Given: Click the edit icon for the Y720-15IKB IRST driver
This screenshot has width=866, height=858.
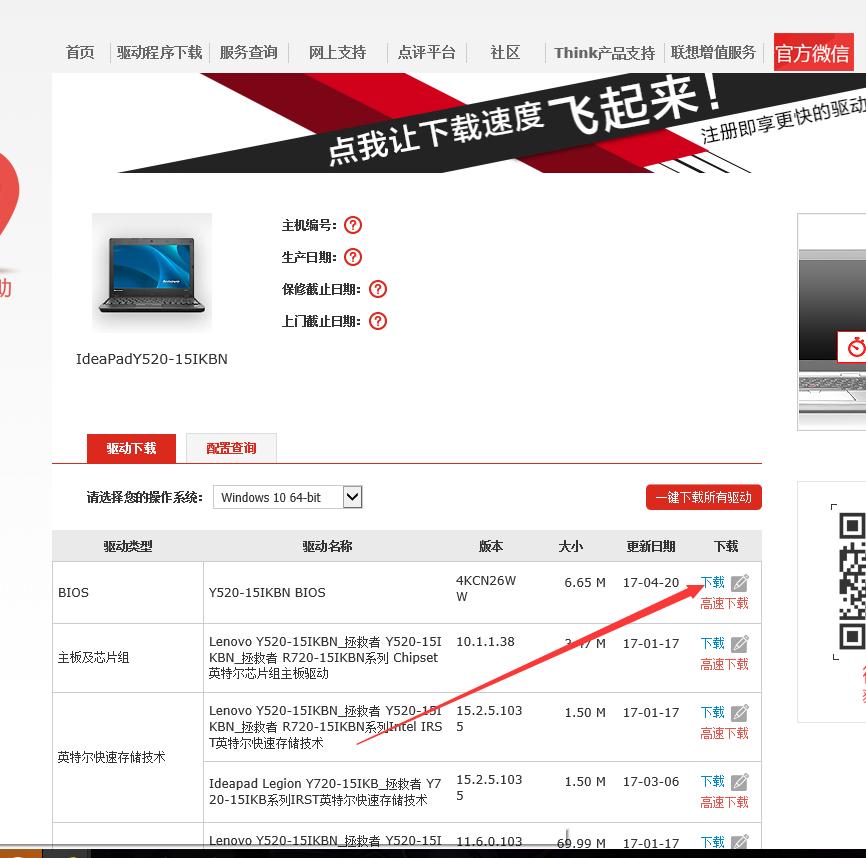Looking at the screenshot, I should [740, 781].
